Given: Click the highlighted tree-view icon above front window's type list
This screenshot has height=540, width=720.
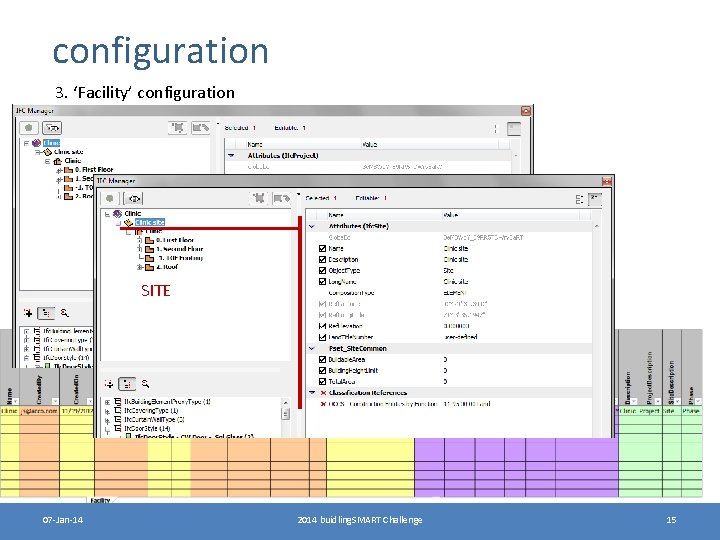Looking at the screenshot, I should click(127, 383).
